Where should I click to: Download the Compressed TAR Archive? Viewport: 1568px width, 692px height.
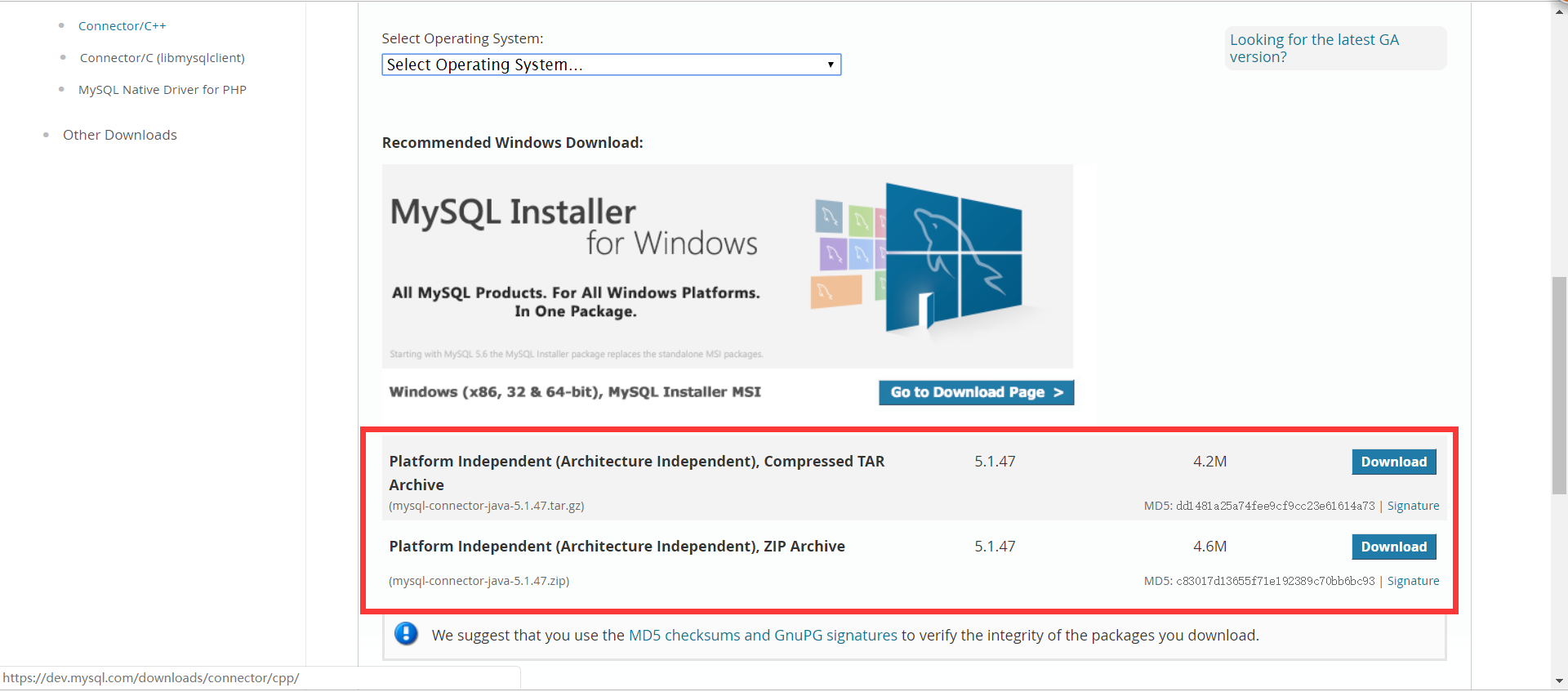point(1393,462)
